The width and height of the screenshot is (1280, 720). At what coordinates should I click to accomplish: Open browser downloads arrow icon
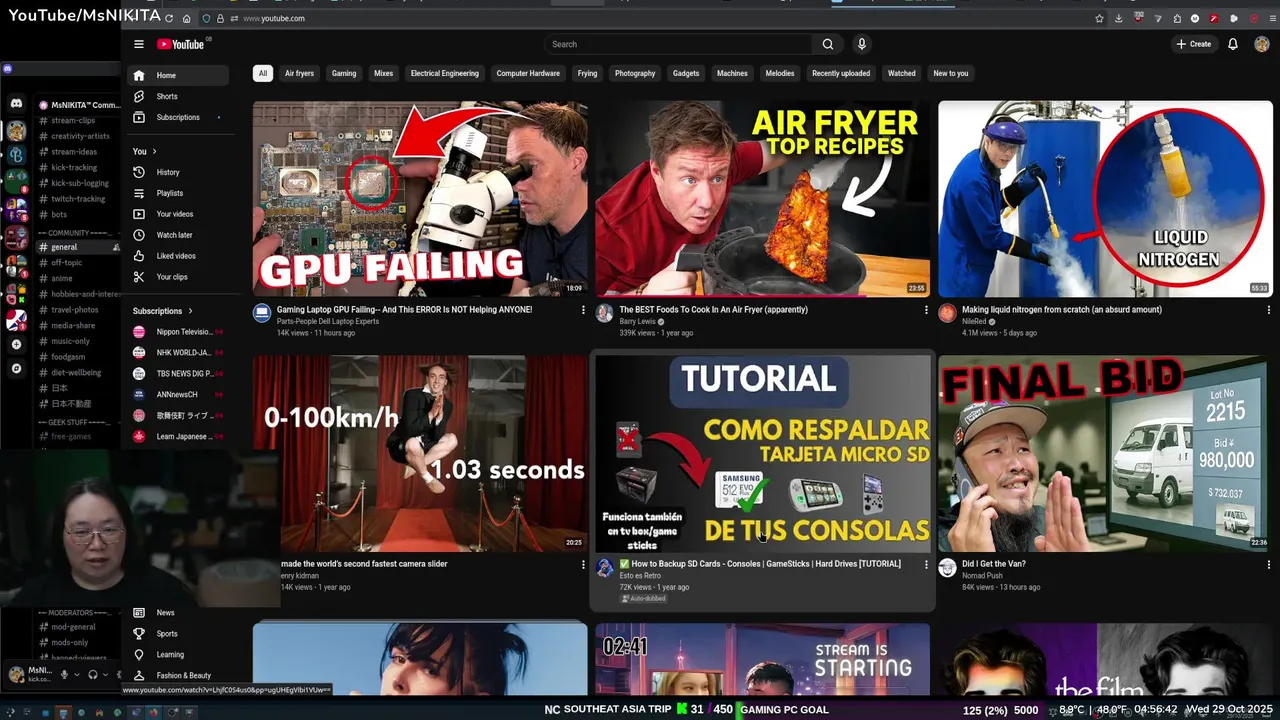[x=1118, y=18]
